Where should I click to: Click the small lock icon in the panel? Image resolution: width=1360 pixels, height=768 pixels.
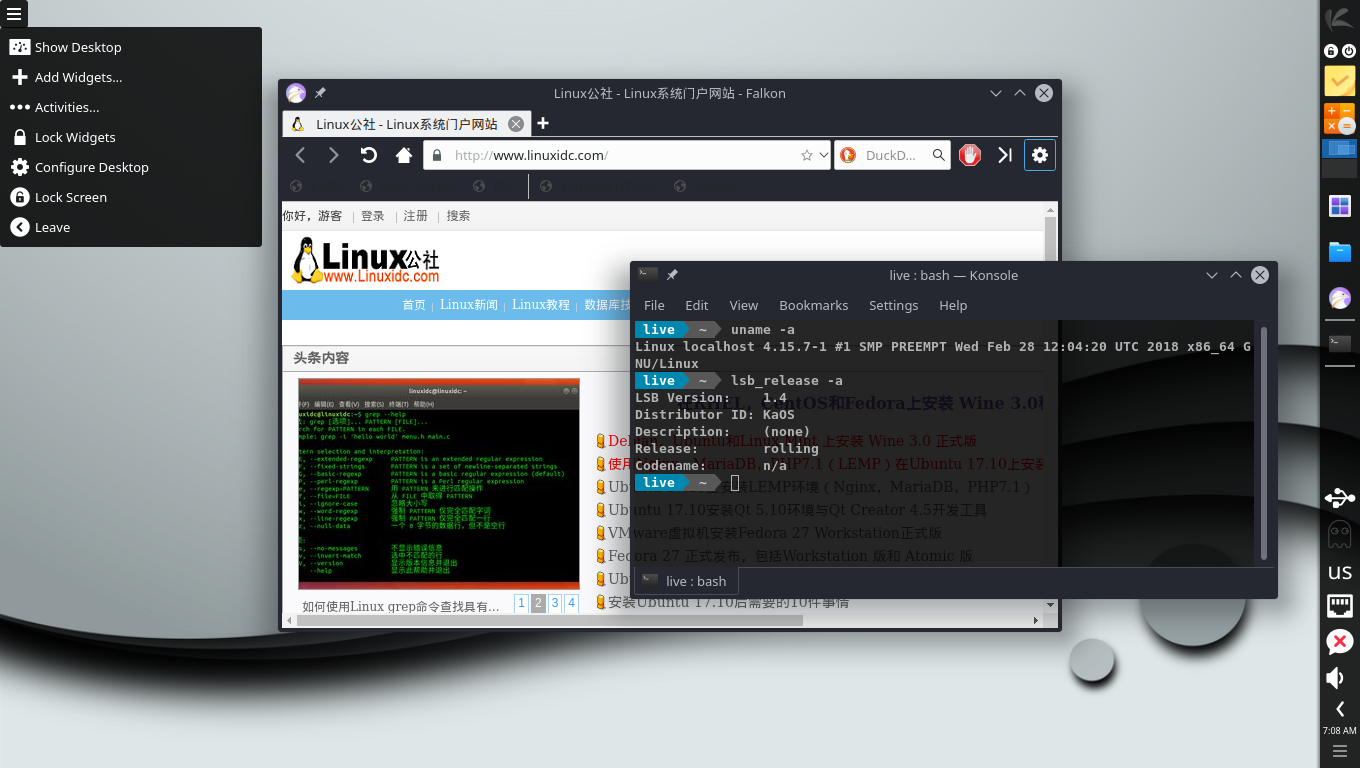pos(1331,51)
